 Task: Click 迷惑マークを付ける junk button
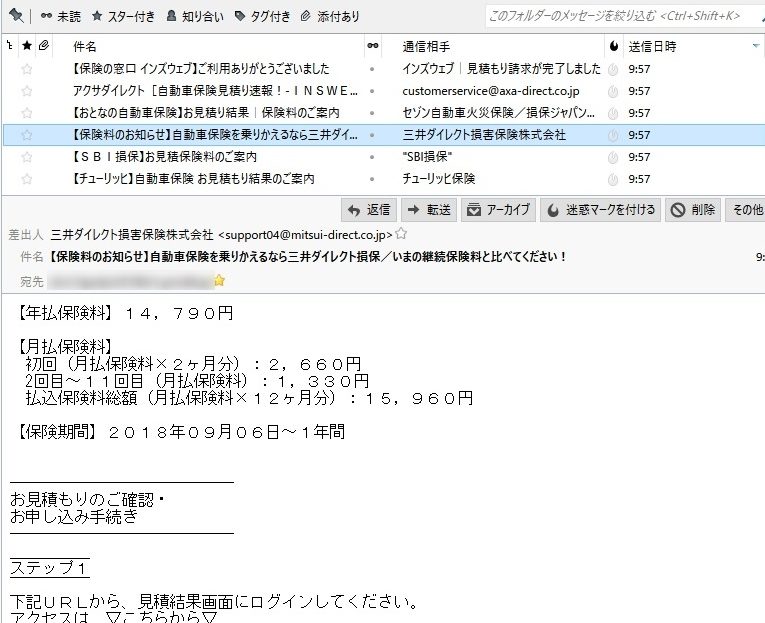coord(601,210)
